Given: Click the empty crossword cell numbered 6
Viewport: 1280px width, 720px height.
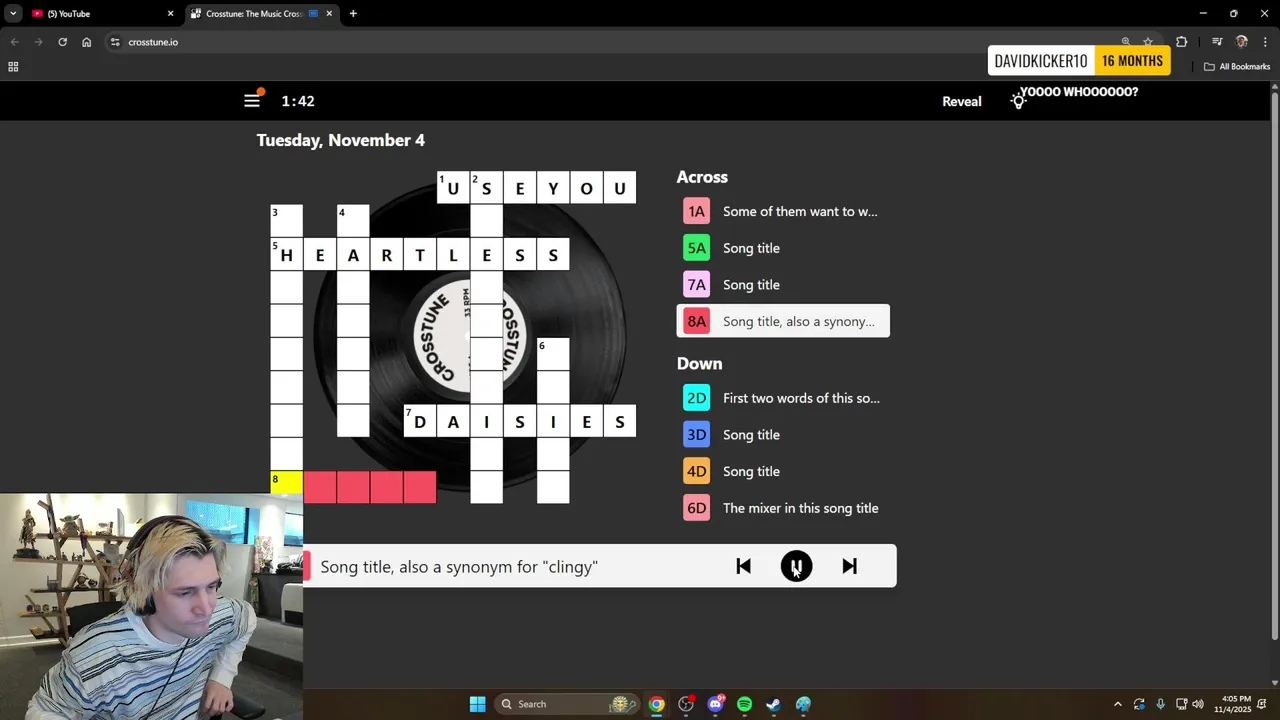Looking at the screenshot, I should (x=553, y=354).
